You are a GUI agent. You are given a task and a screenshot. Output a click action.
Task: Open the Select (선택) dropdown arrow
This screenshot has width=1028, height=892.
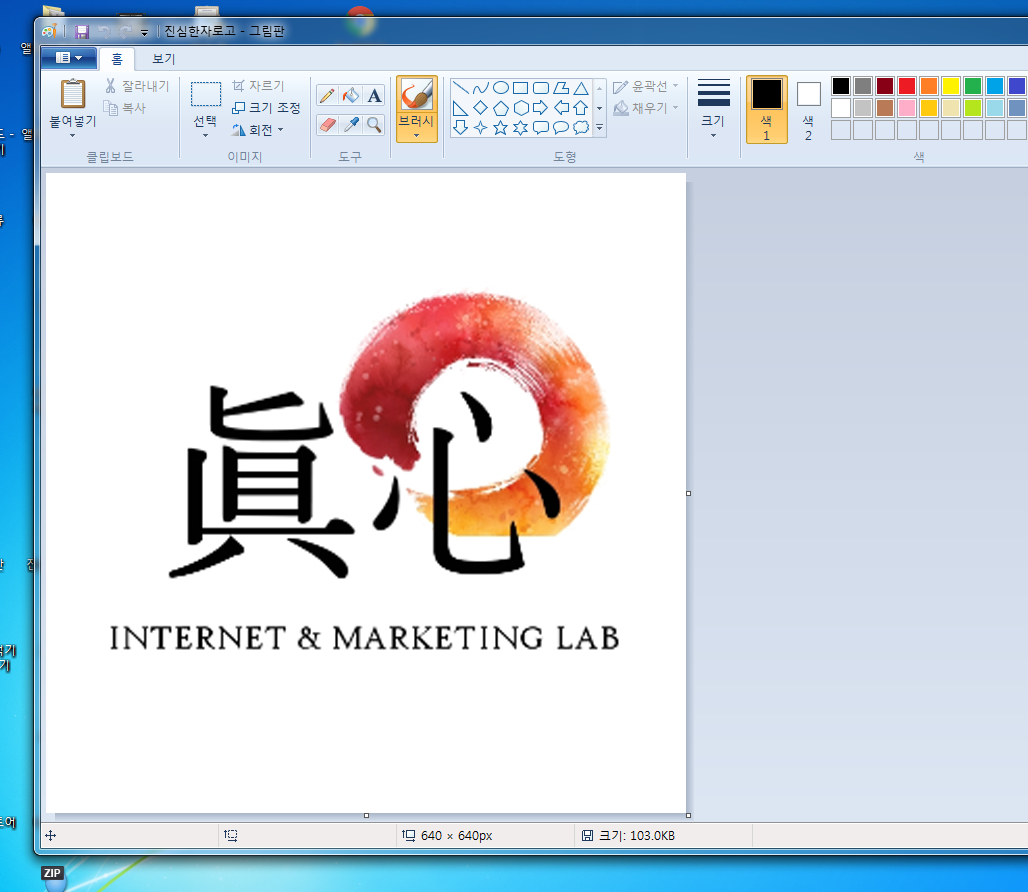click(x=205, y=136)
